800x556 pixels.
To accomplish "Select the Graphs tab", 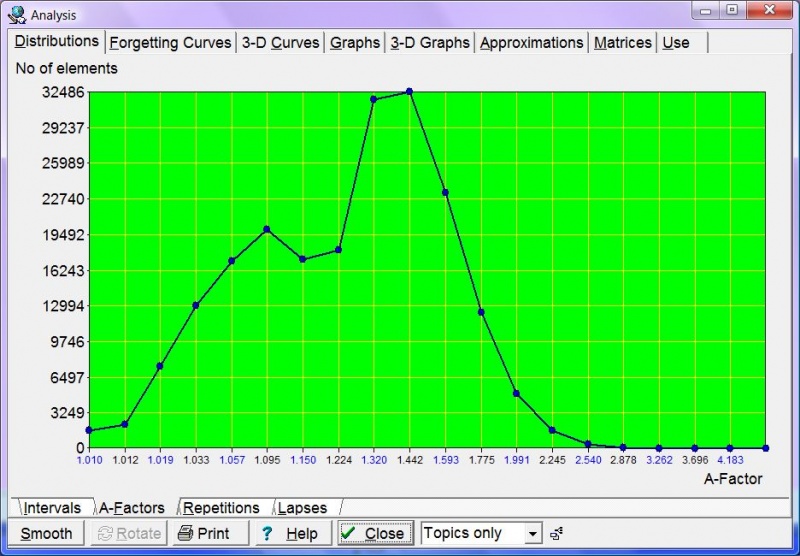I will pos(355,43).
